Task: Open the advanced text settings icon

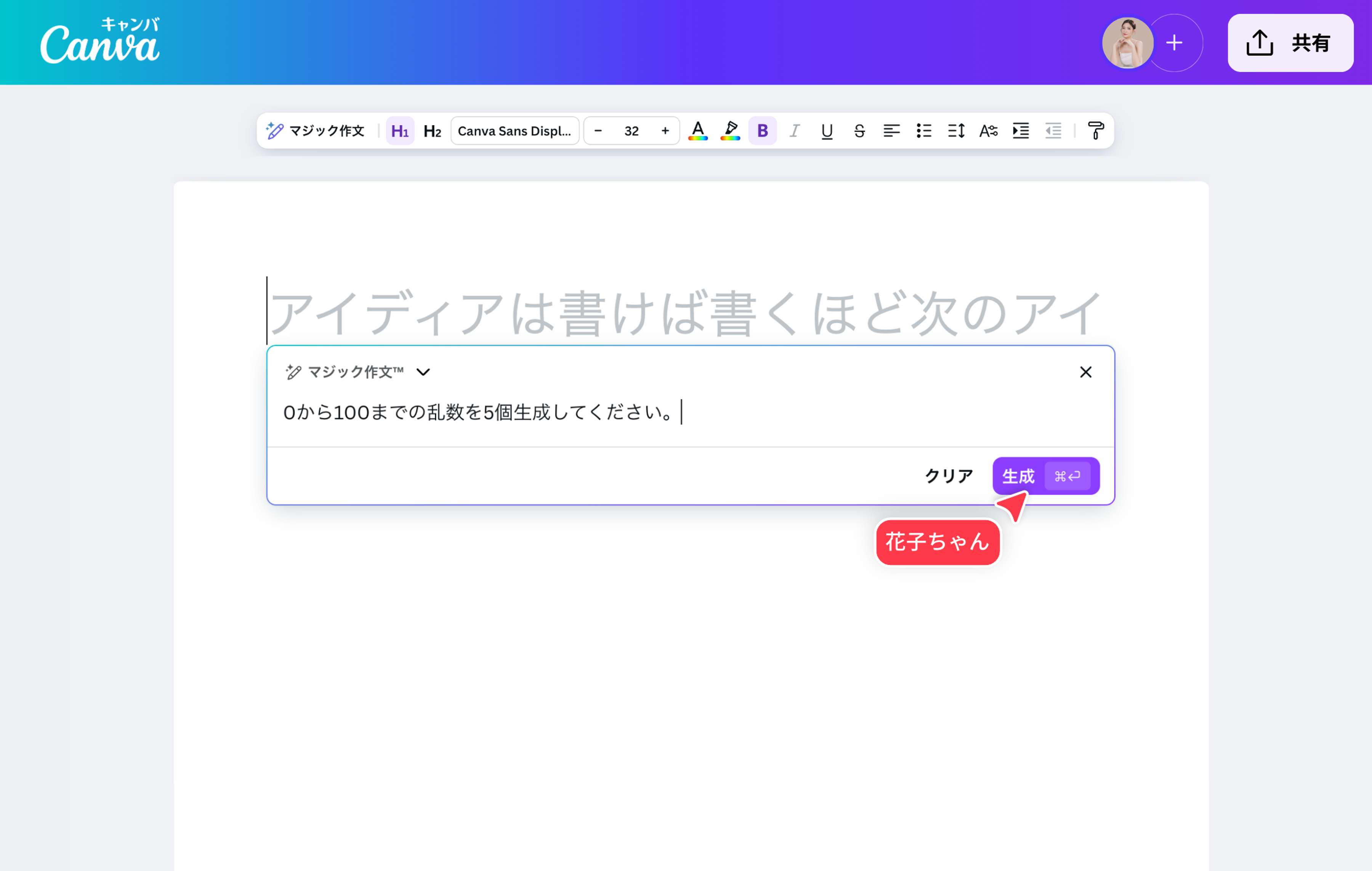Action: 989,131
